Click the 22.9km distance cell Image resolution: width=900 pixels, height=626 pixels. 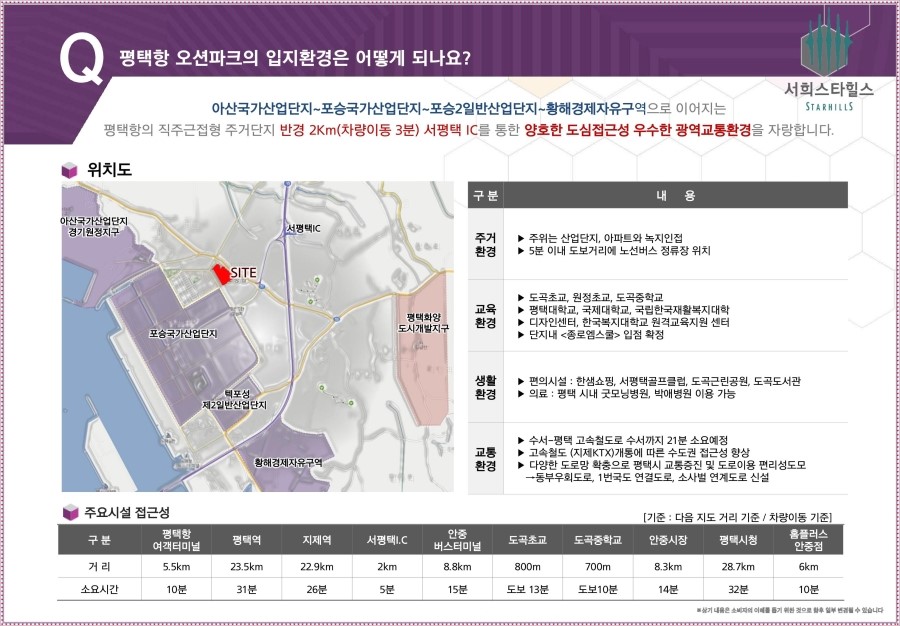[x=317, y=567]
